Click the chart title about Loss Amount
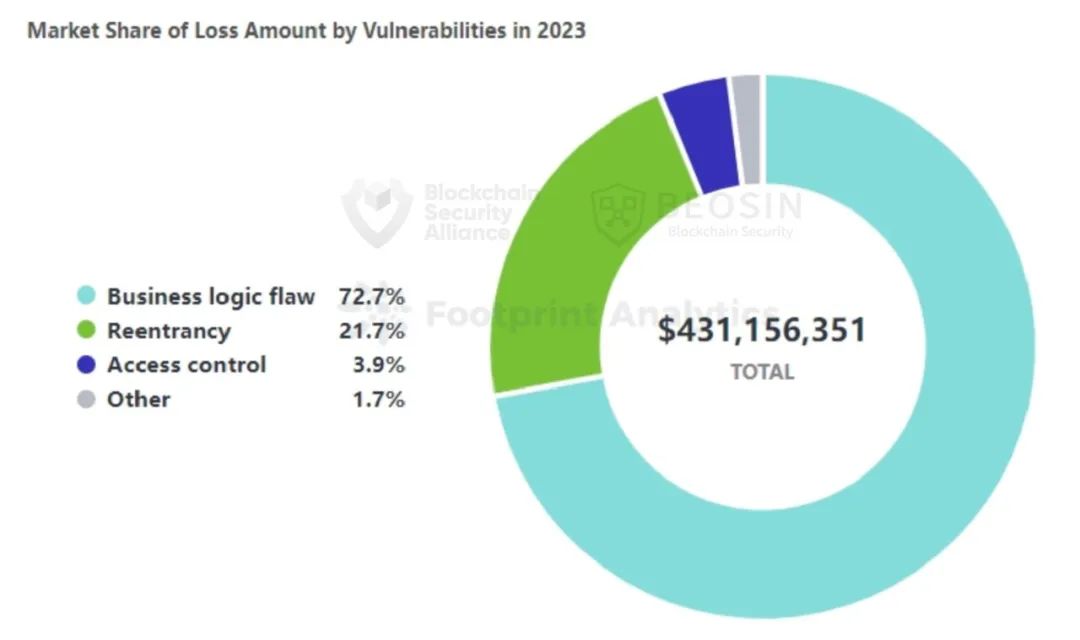1080x640 pixels. point(306,30)
